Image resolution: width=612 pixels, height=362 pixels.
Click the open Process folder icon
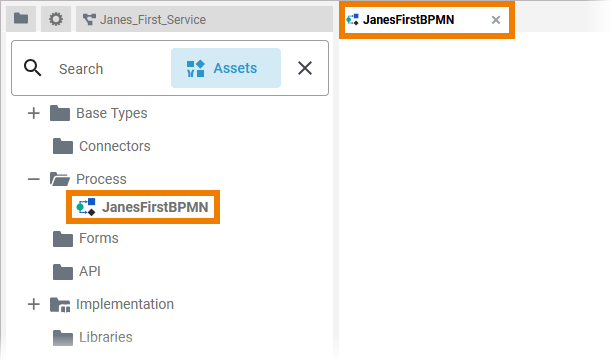pyautogui.click(x=60, y=179)
